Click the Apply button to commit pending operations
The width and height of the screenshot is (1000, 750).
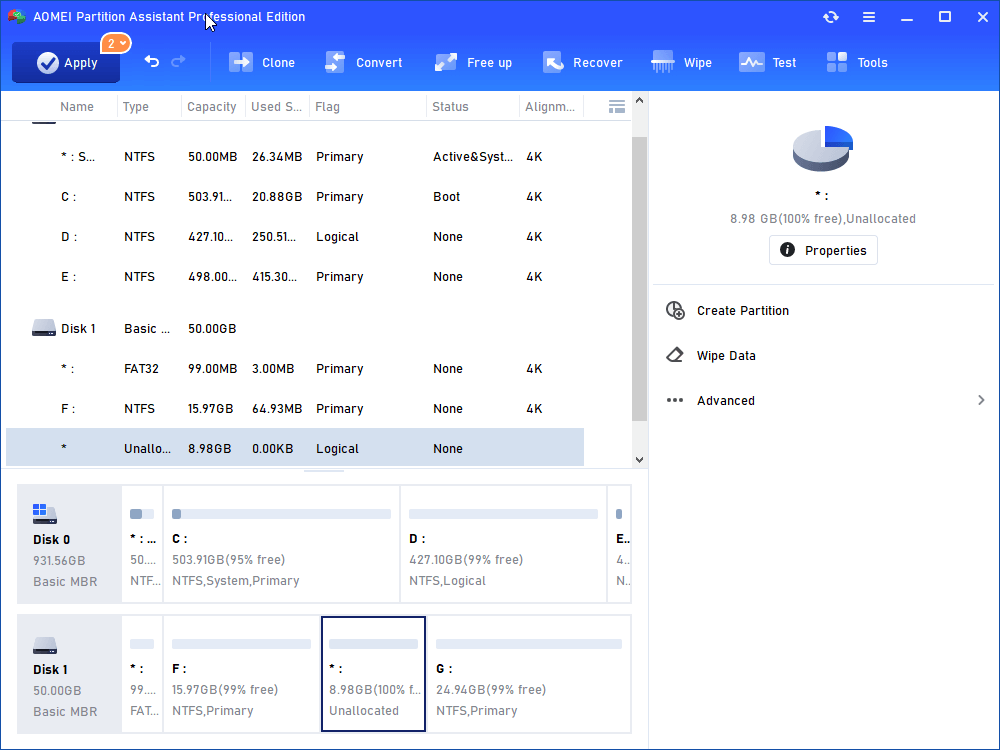[x=66, y=62]
